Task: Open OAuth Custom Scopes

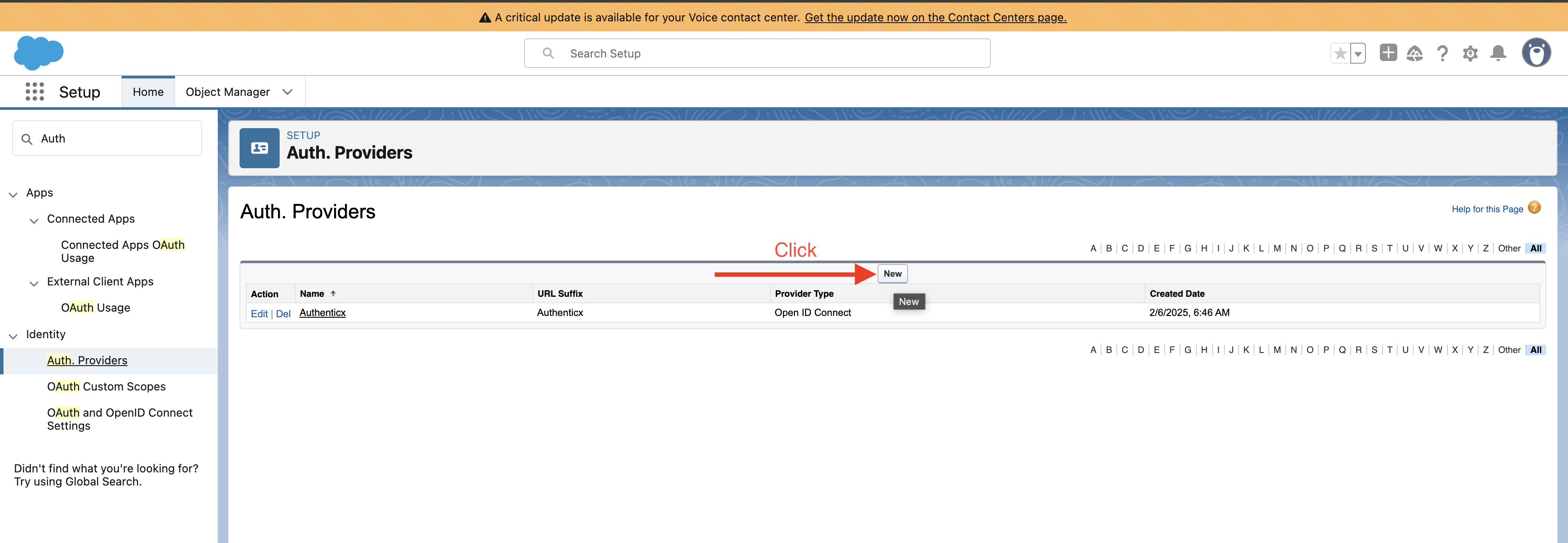Action: pos(106,387)
